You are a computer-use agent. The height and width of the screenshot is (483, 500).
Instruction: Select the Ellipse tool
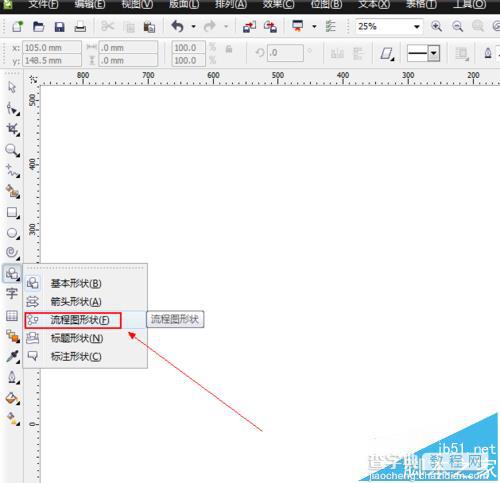click(13, 233)
